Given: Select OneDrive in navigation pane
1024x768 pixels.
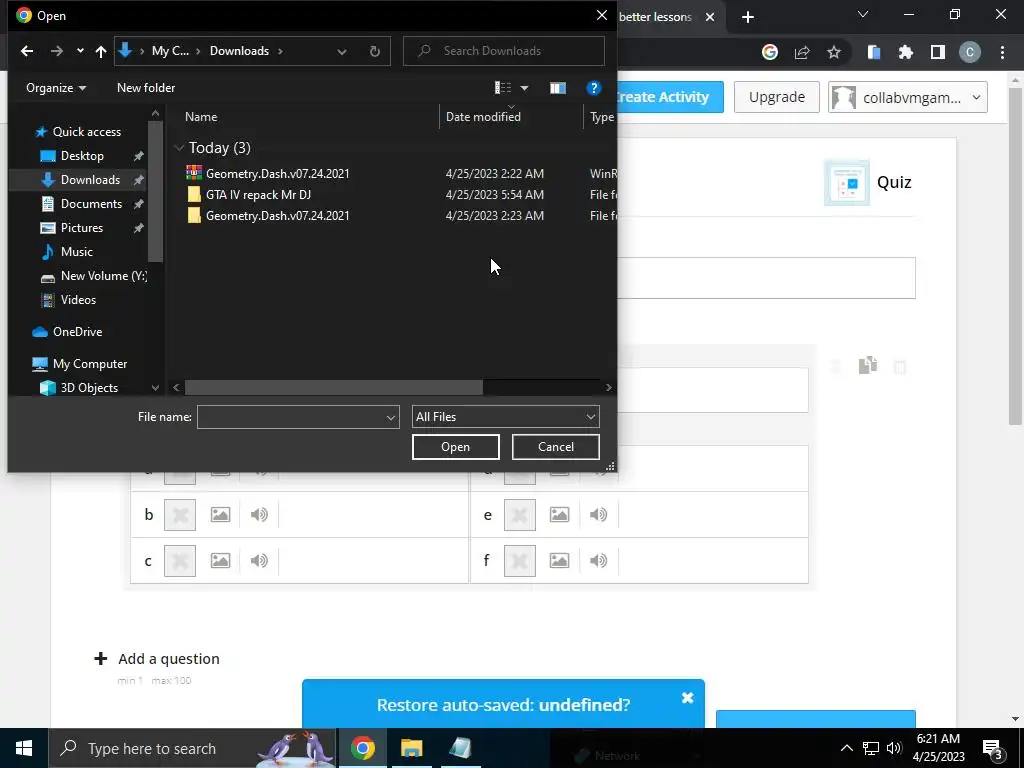Looking at the screenshot, I should pyautogui.click(x=77, y=332).
